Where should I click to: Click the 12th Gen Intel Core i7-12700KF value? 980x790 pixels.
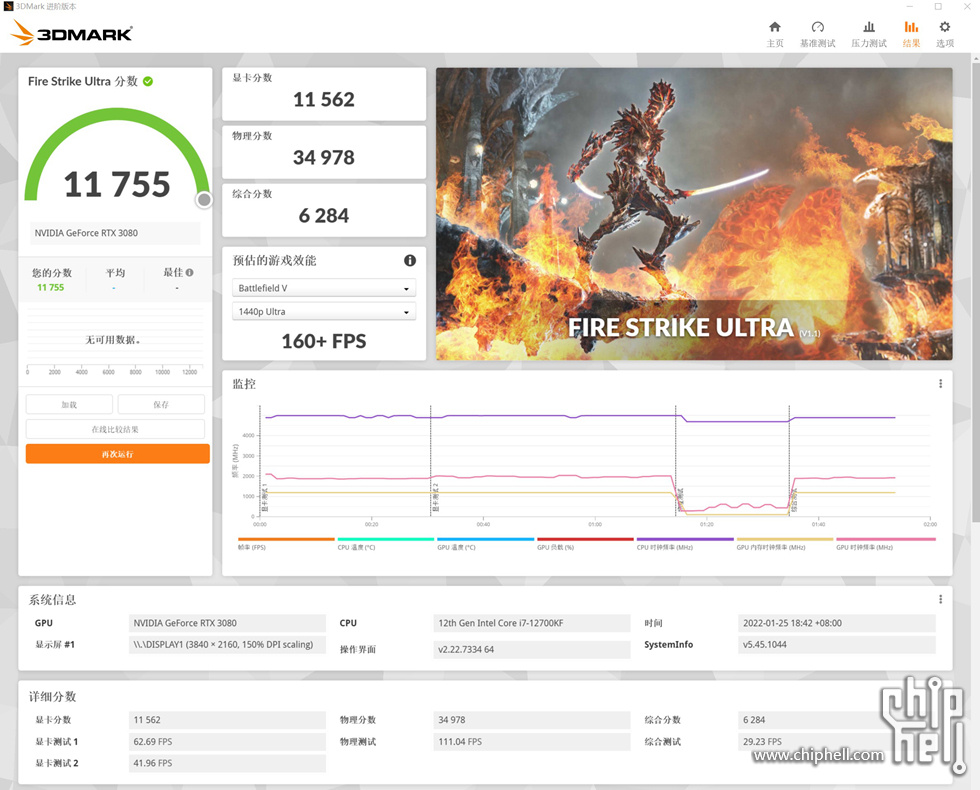(x=531, y=623)
